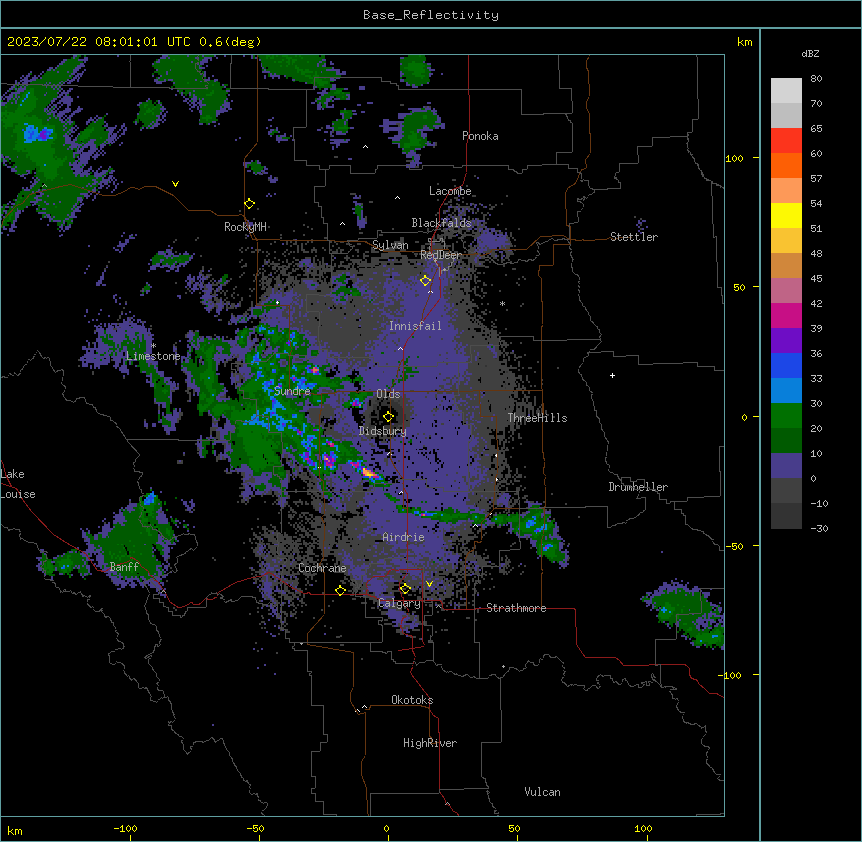Select the 36 dBZ purple legend swatch

click(786, 340)
